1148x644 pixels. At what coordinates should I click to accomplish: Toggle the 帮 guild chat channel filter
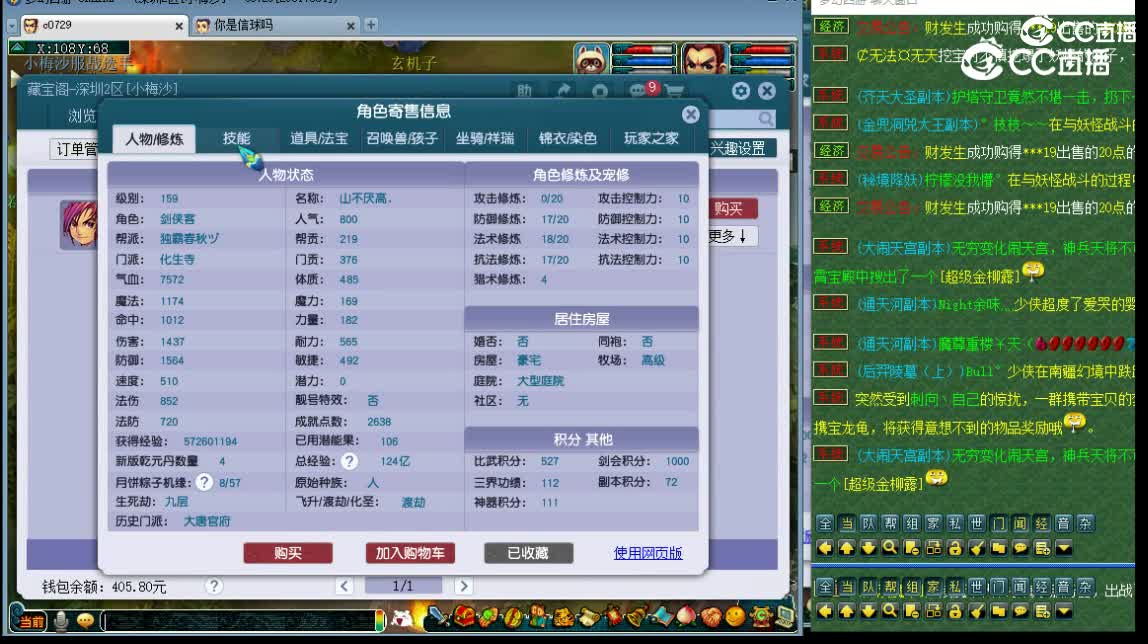point(888,524)
